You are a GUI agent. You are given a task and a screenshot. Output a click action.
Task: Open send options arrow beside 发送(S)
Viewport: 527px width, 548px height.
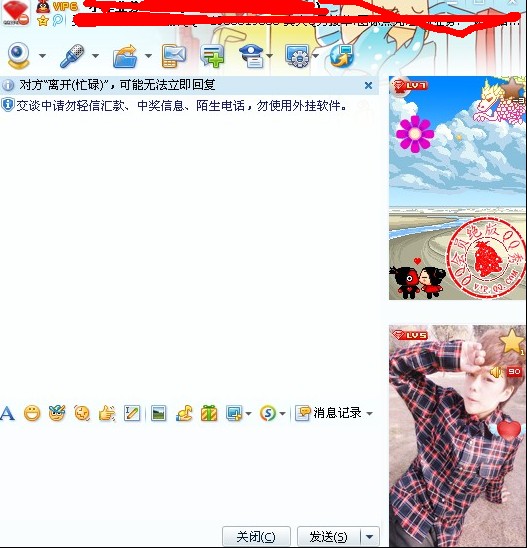[369, 536]
